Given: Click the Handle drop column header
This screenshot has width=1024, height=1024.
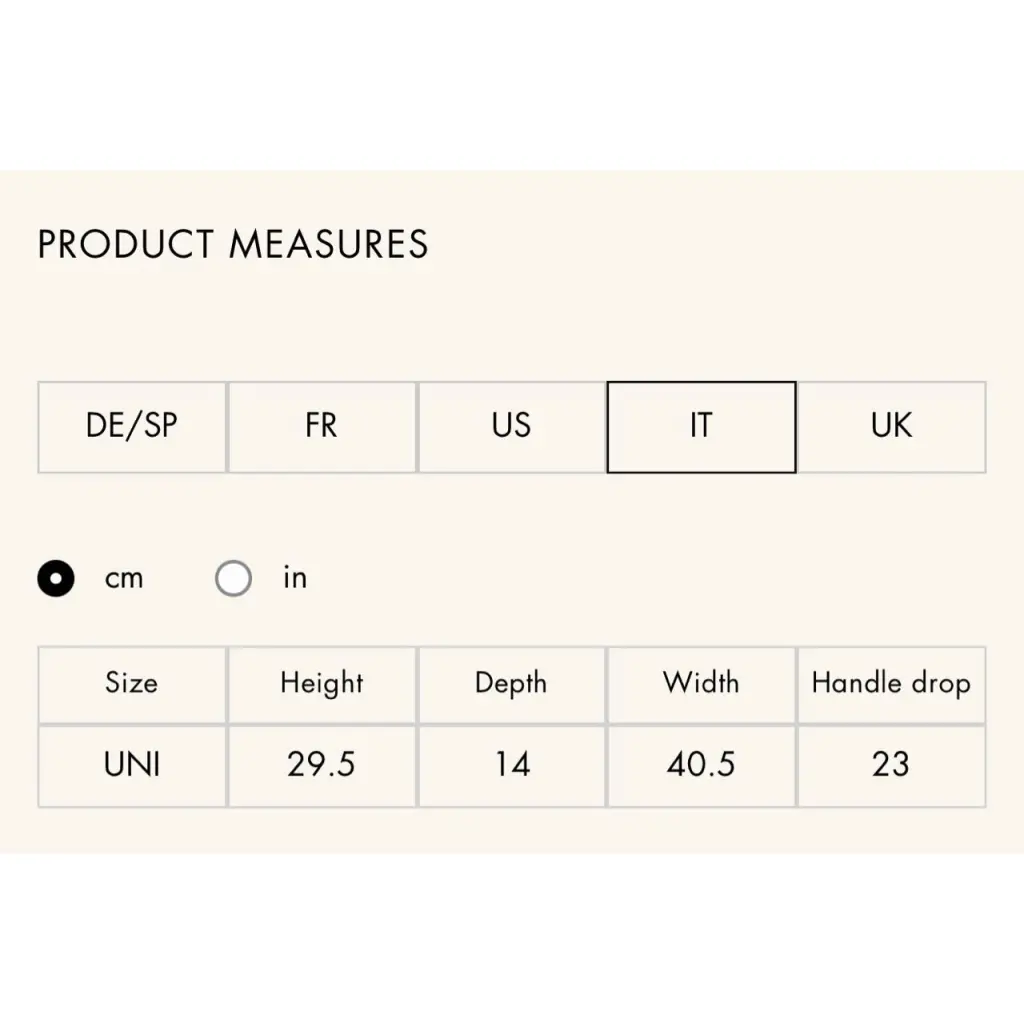Looking at the screenshot, I should (891, 684).
